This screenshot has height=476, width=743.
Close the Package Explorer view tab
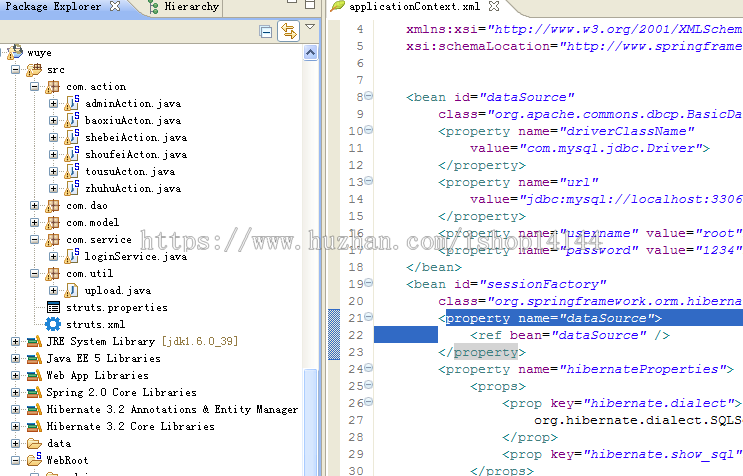(115, 7)
